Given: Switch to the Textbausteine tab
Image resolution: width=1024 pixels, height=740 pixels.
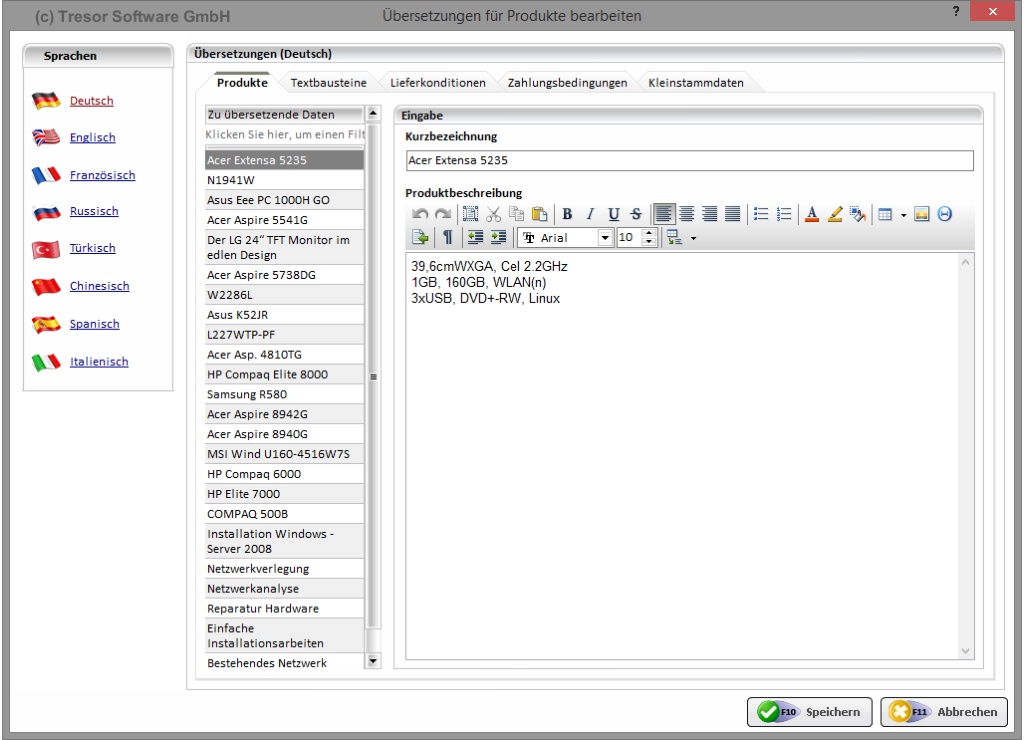Looking at the screenshot, I should click(327, 83).
